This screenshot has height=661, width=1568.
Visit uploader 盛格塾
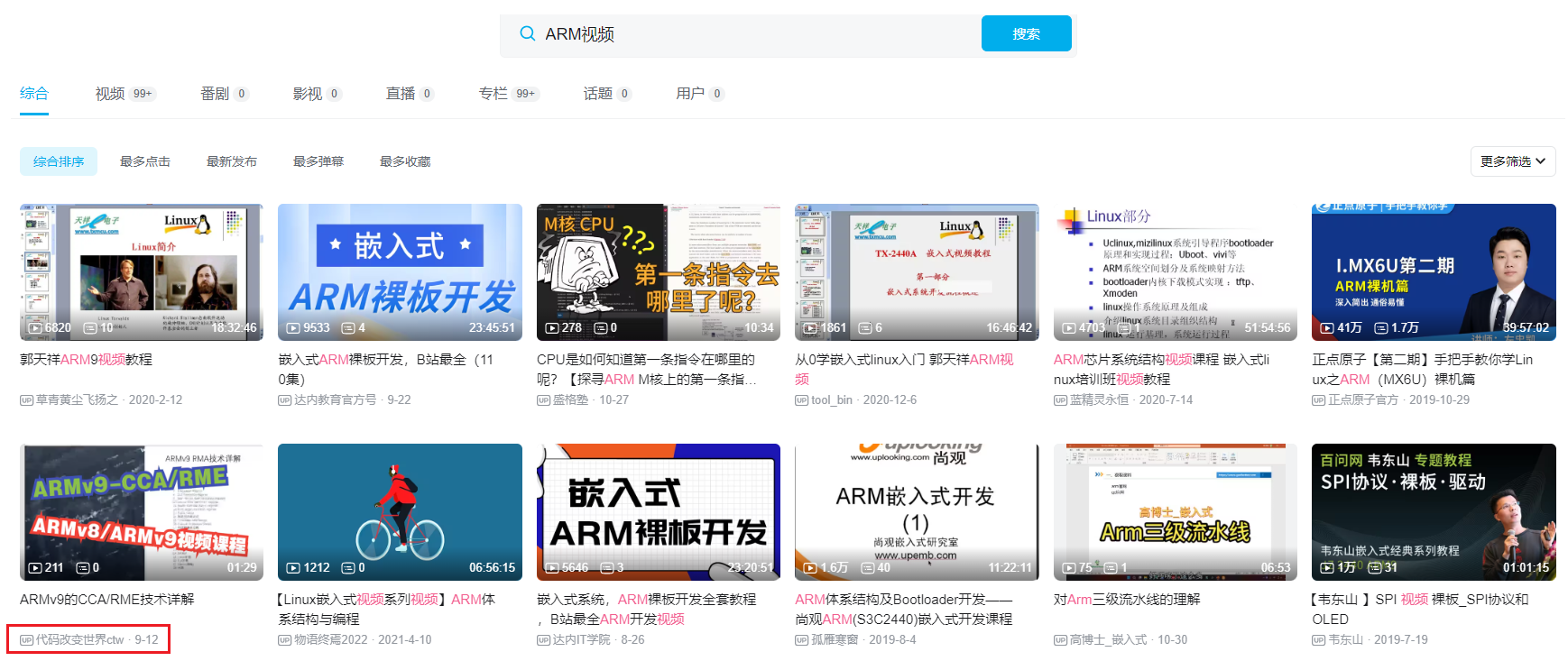[x=570, y=399]
